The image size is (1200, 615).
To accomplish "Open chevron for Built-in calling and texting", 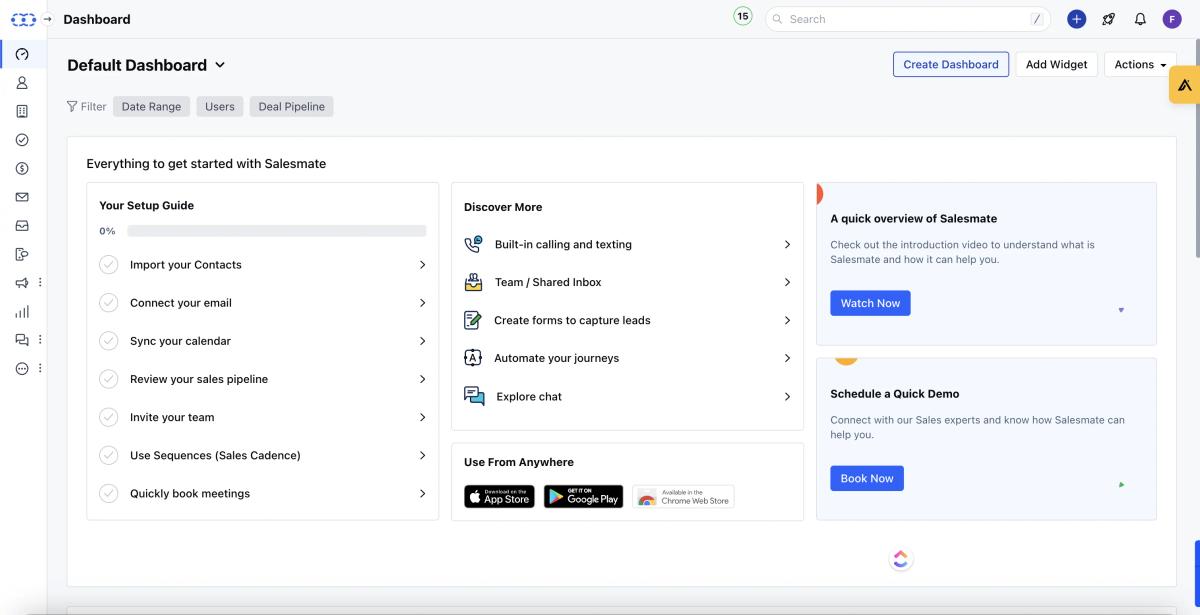I will click(787, 244).
